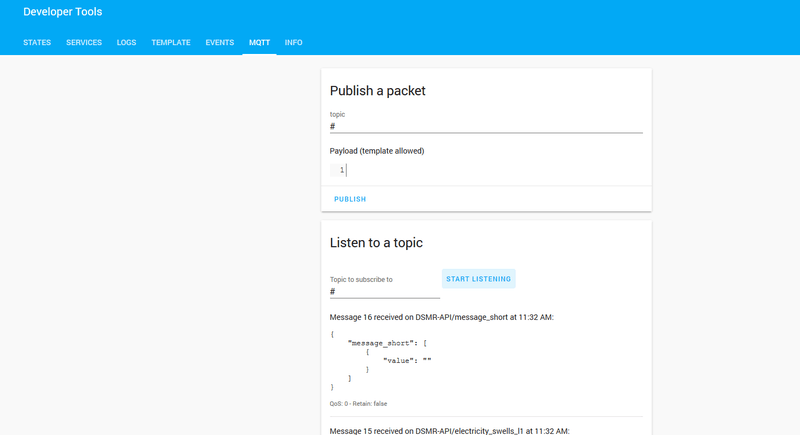Select the Message 15 received header line
This screenshot has height=435, width=800.
coord(449,431)
